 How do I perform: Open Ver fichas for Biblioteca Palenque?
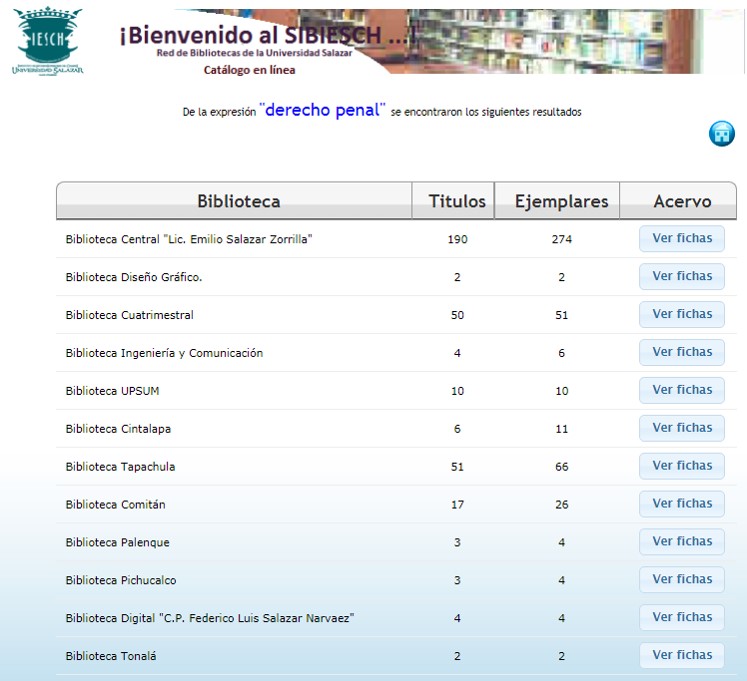tap(681, 542)
